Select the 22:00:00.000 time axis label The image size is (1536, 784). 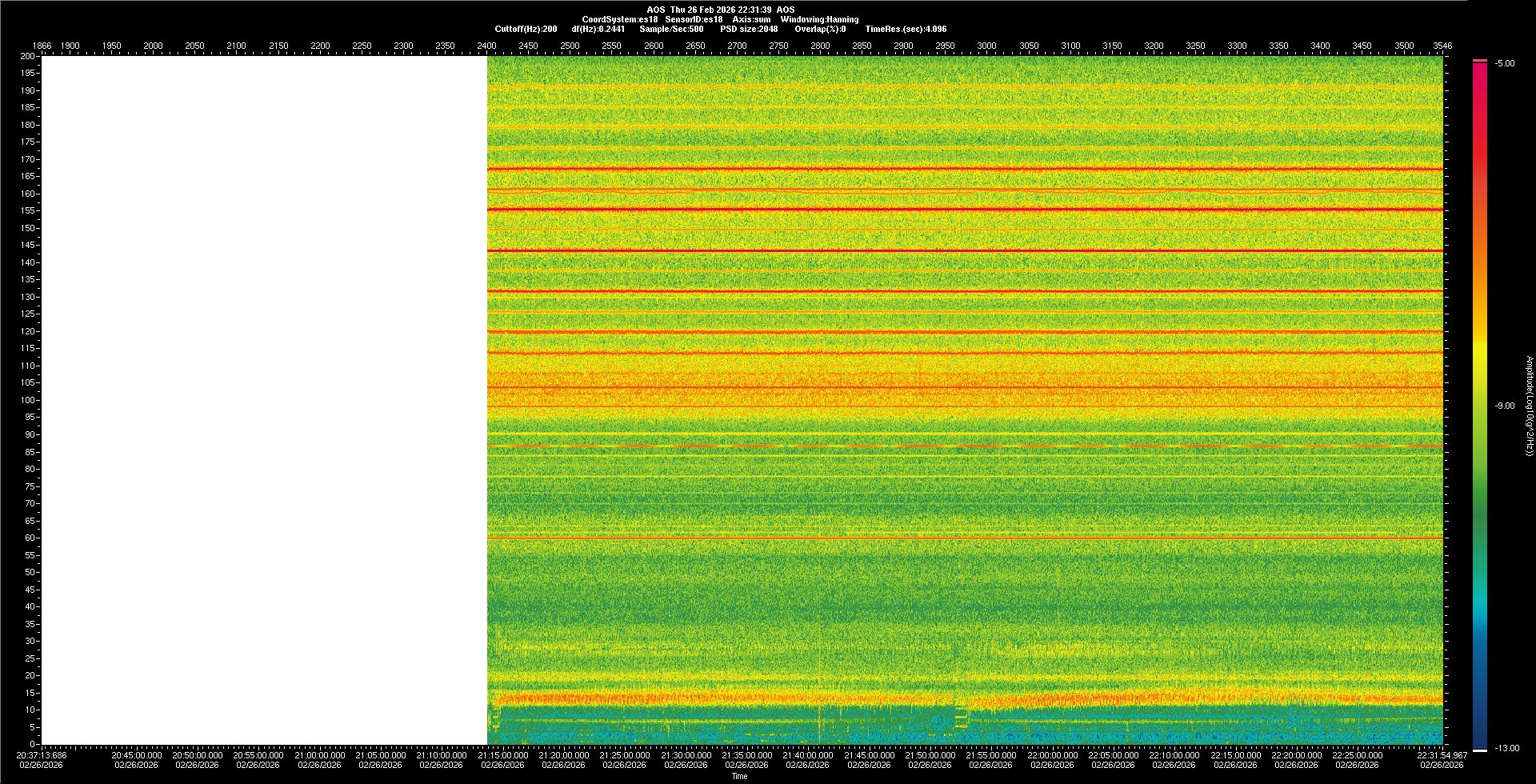pos(1052,754)
